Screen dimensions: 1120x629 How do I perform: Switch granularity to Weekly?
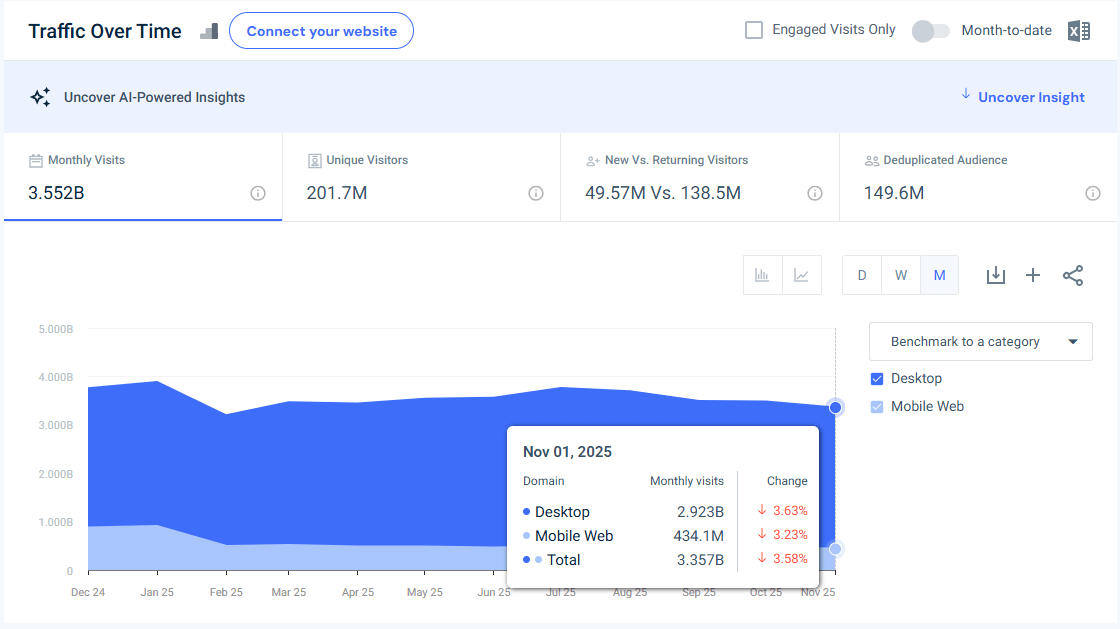[x=900, y=274]
